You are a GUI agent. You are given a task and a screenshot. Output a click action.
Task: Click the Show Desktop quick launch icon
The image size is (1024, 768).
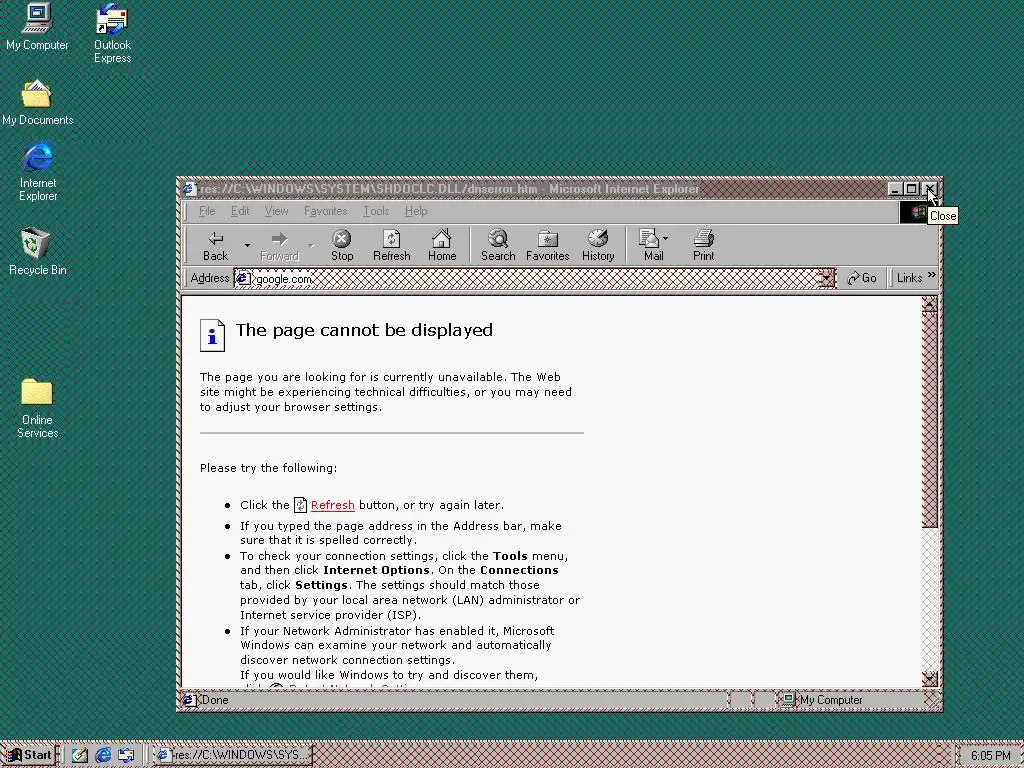[x=80, y=755]
